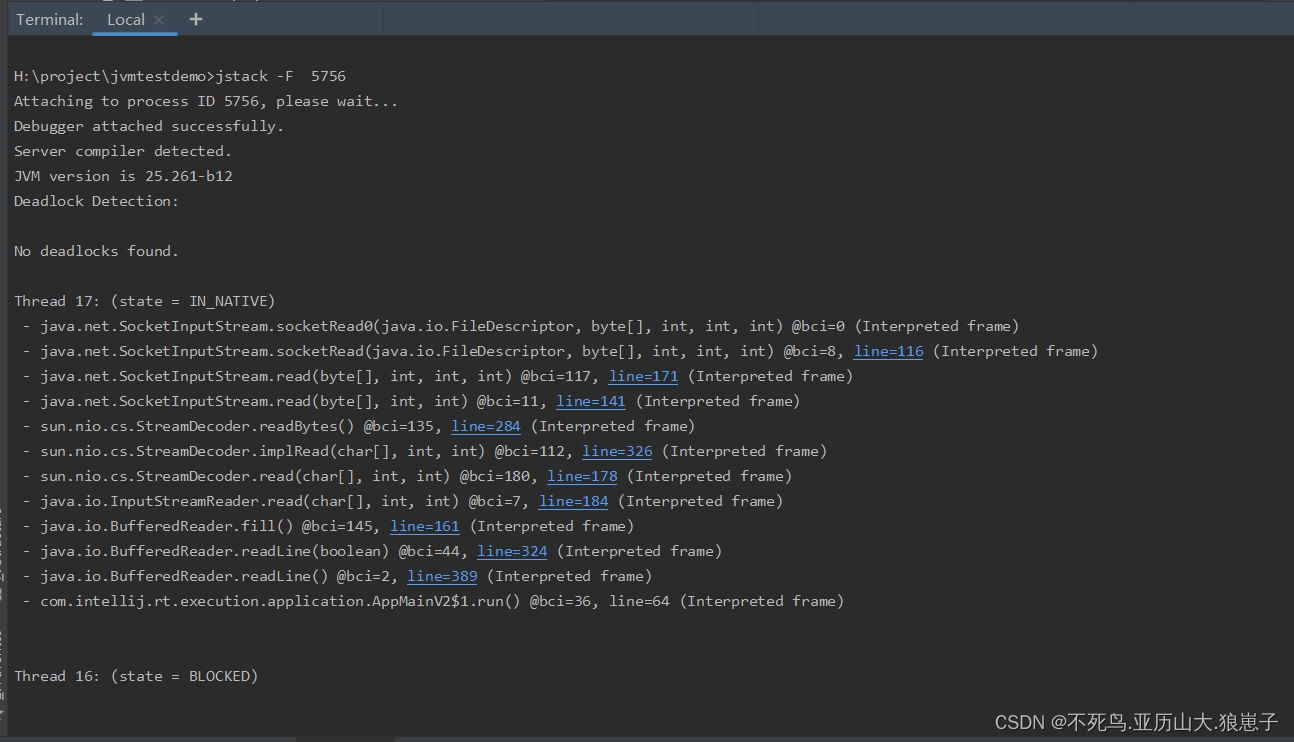Follow line=178 StreamDecoder.read link
Screen dimensions: 1294x742
581,475
